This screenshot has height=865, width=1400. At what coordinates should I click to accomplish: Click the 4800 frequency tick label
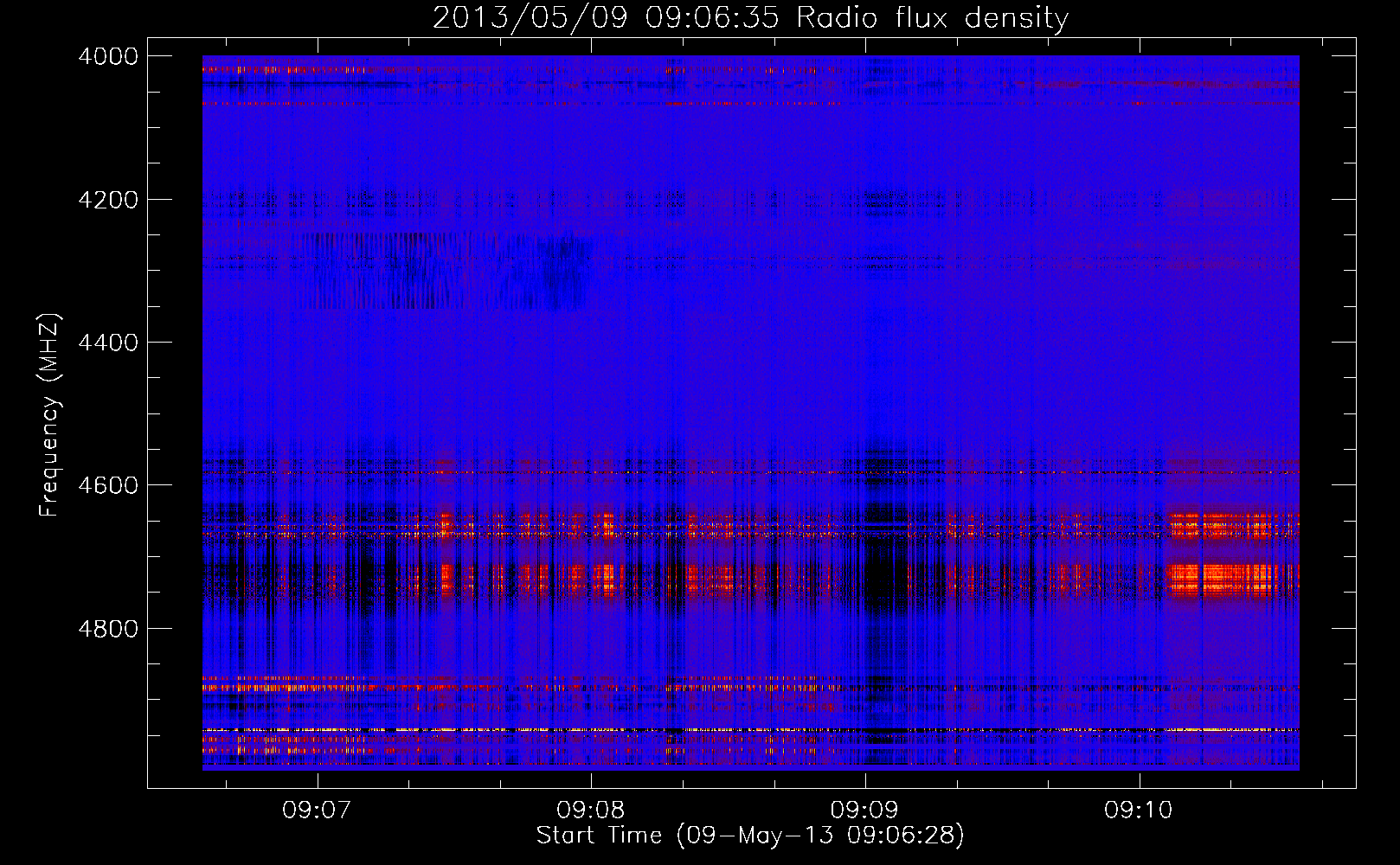pyautogui.click(x=108, y=629)
